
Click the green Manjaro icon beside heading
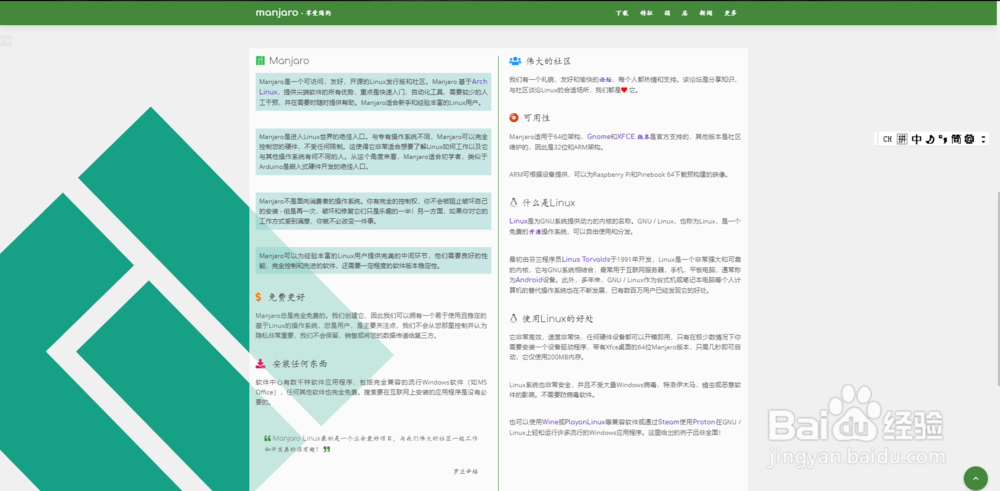(260, 61)
